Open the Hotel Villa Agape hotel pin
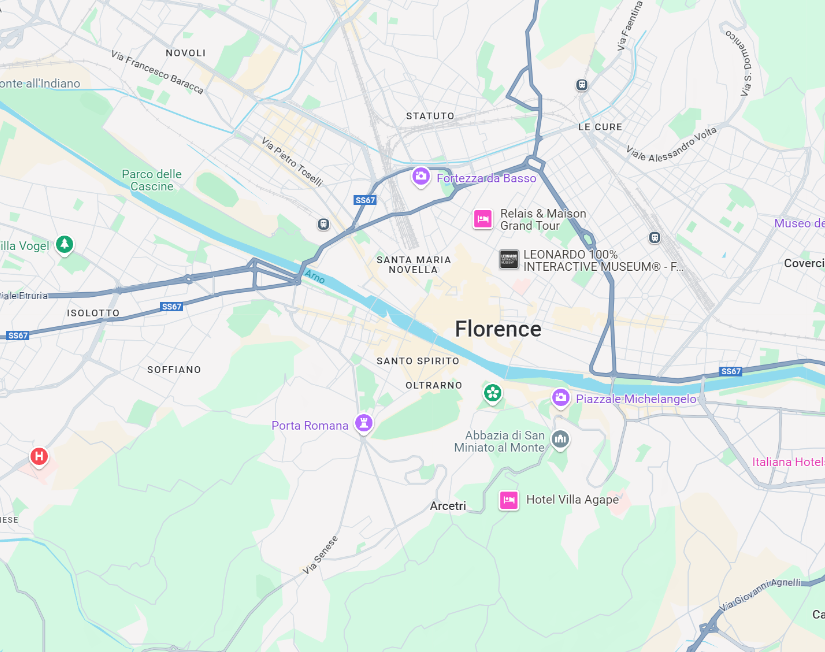This screenshot has width=825, height=652. coord(509,500)
